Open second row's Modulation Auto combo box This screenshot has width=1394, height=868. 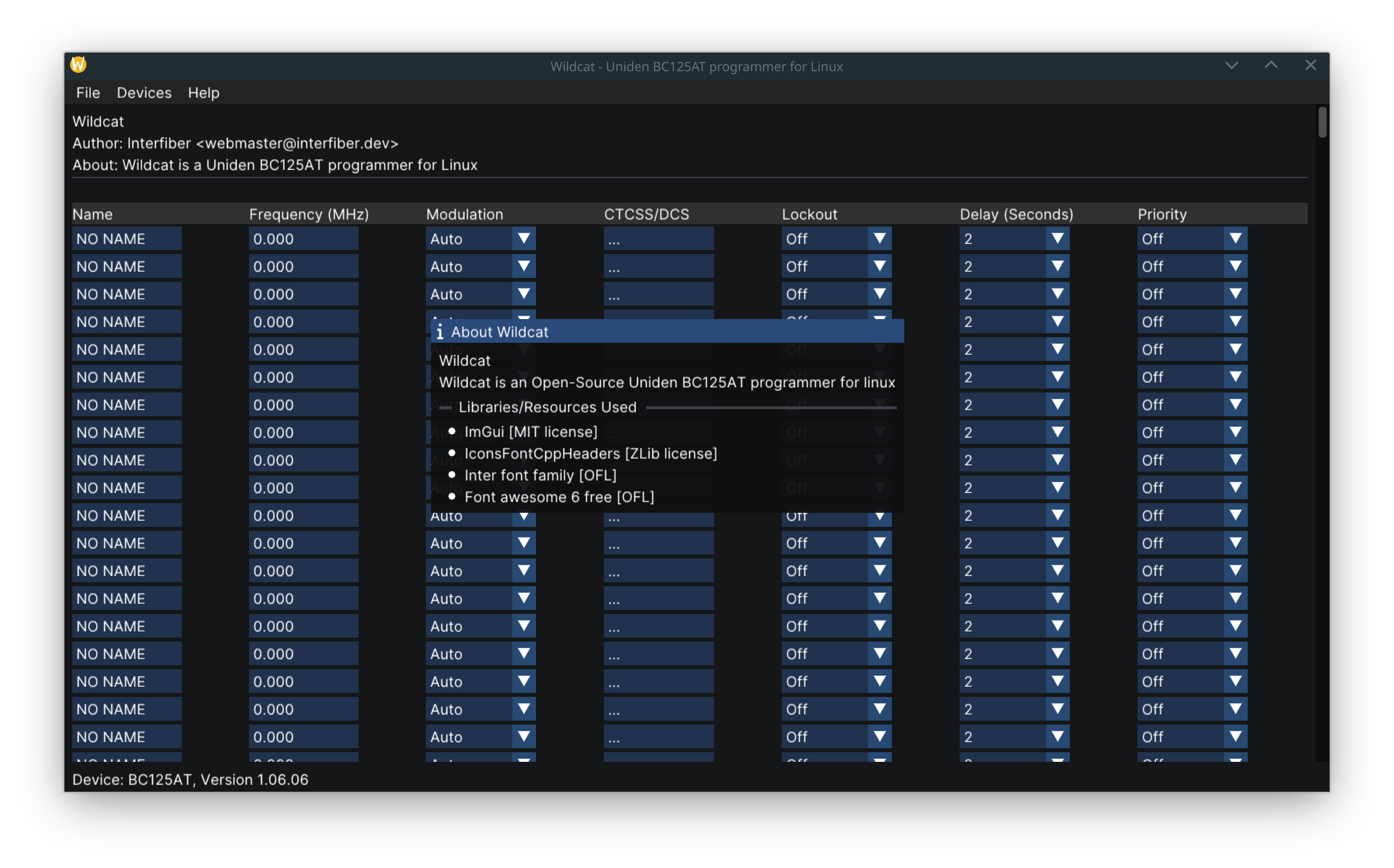[481, 267]
